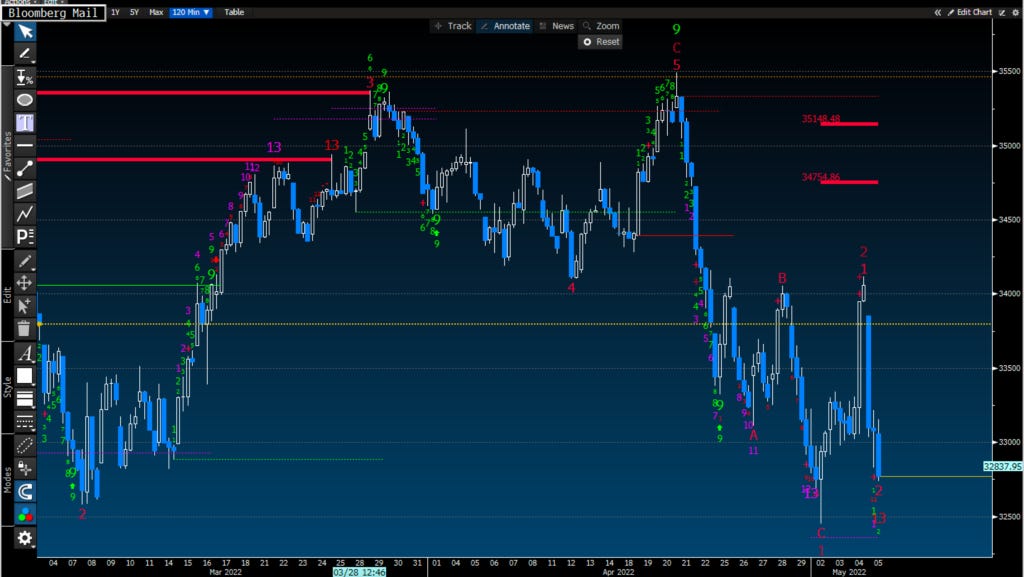The width and height of the screenshot is (1024, 577).
Task: Click the checkmark icon beside Edit Chart
Action: coord(1002,12)
